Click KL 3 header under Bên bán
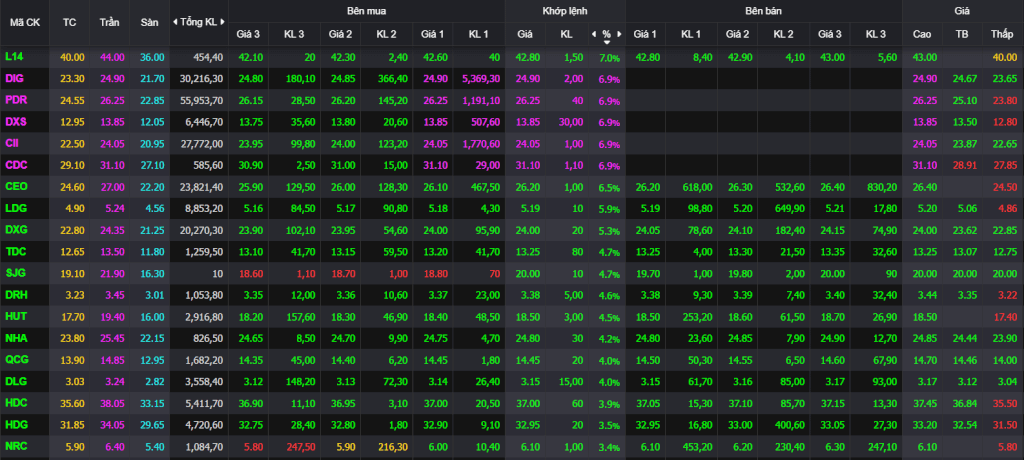 point(876,34)
